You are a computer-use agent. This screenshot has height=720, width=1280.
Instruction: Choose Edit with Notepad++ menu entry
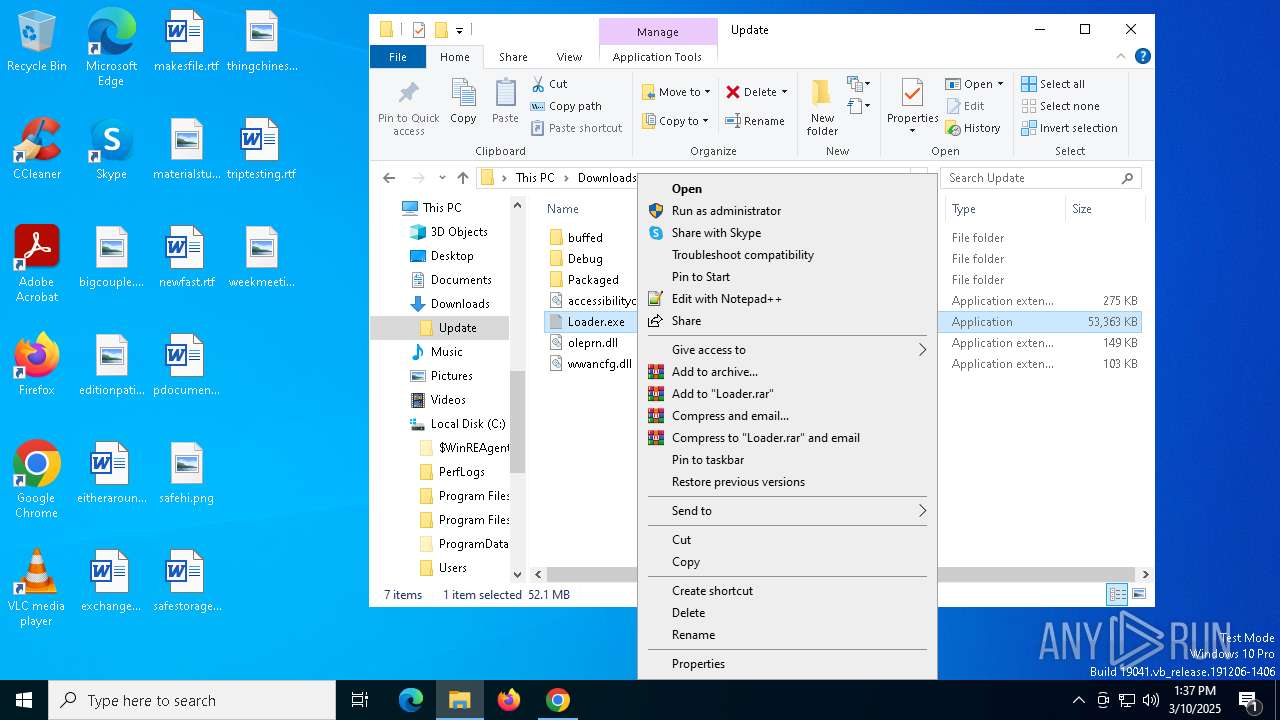pos(787,299)
